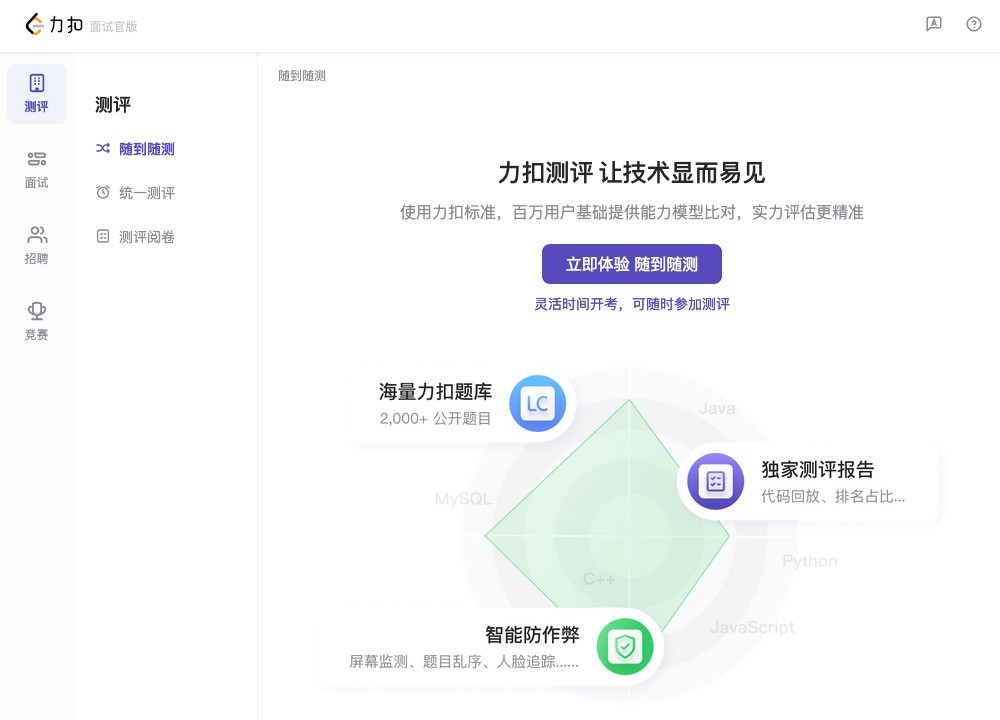Open the 招聘 people icon

(37, 235)
